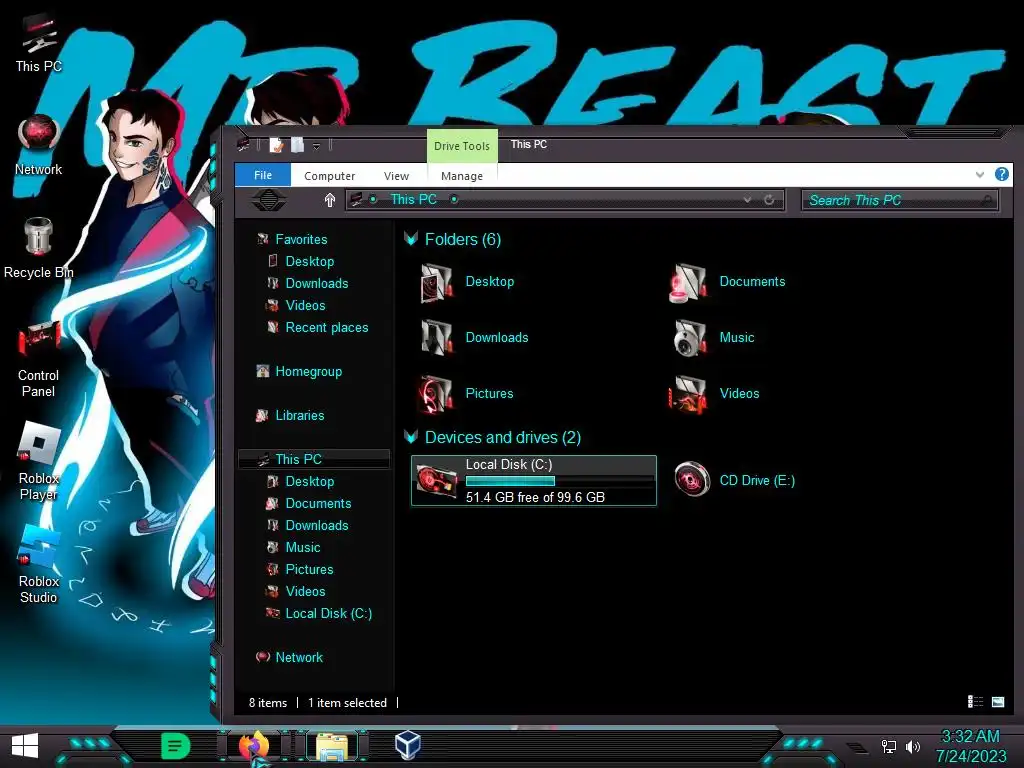The width and height of the screenshot is (1024, 768).
Task: Click the Explorer help question mark icon
Action: coord(1001,174)
